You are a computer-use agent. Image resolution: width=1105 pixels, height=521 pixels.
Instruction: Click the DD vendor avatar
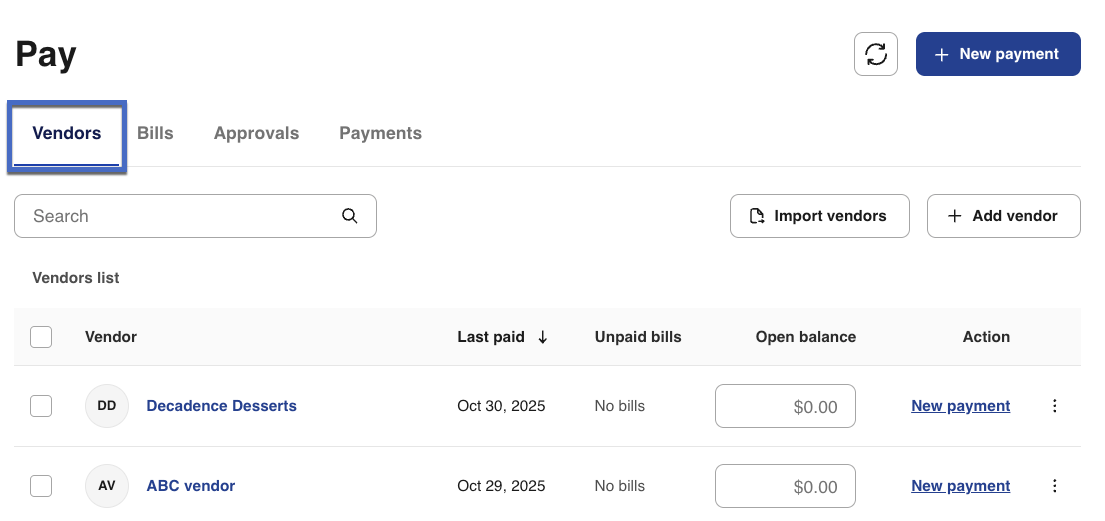107,406
